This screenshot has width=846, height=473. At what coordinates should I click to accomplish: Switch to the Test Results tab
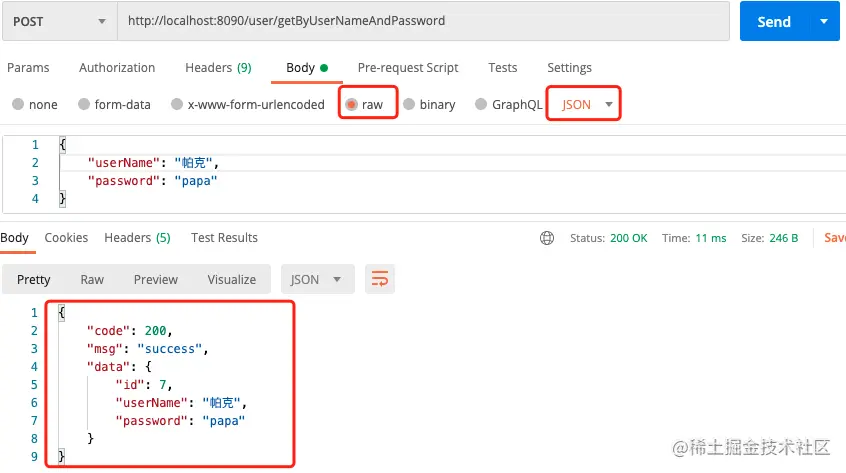[224, 238]
